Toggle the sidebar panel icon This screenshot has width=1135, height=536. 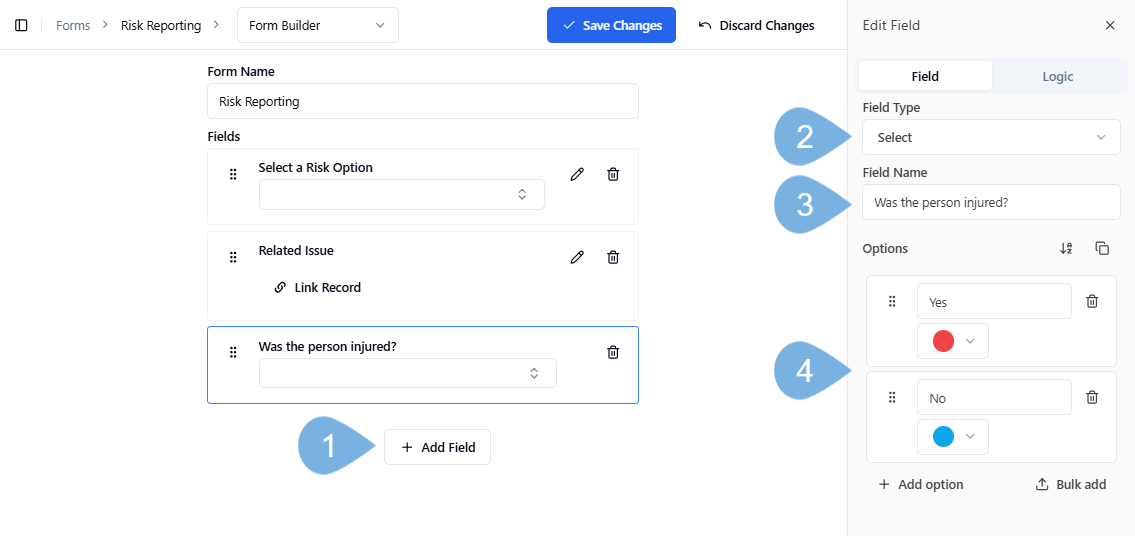click(x=21, y=25)
